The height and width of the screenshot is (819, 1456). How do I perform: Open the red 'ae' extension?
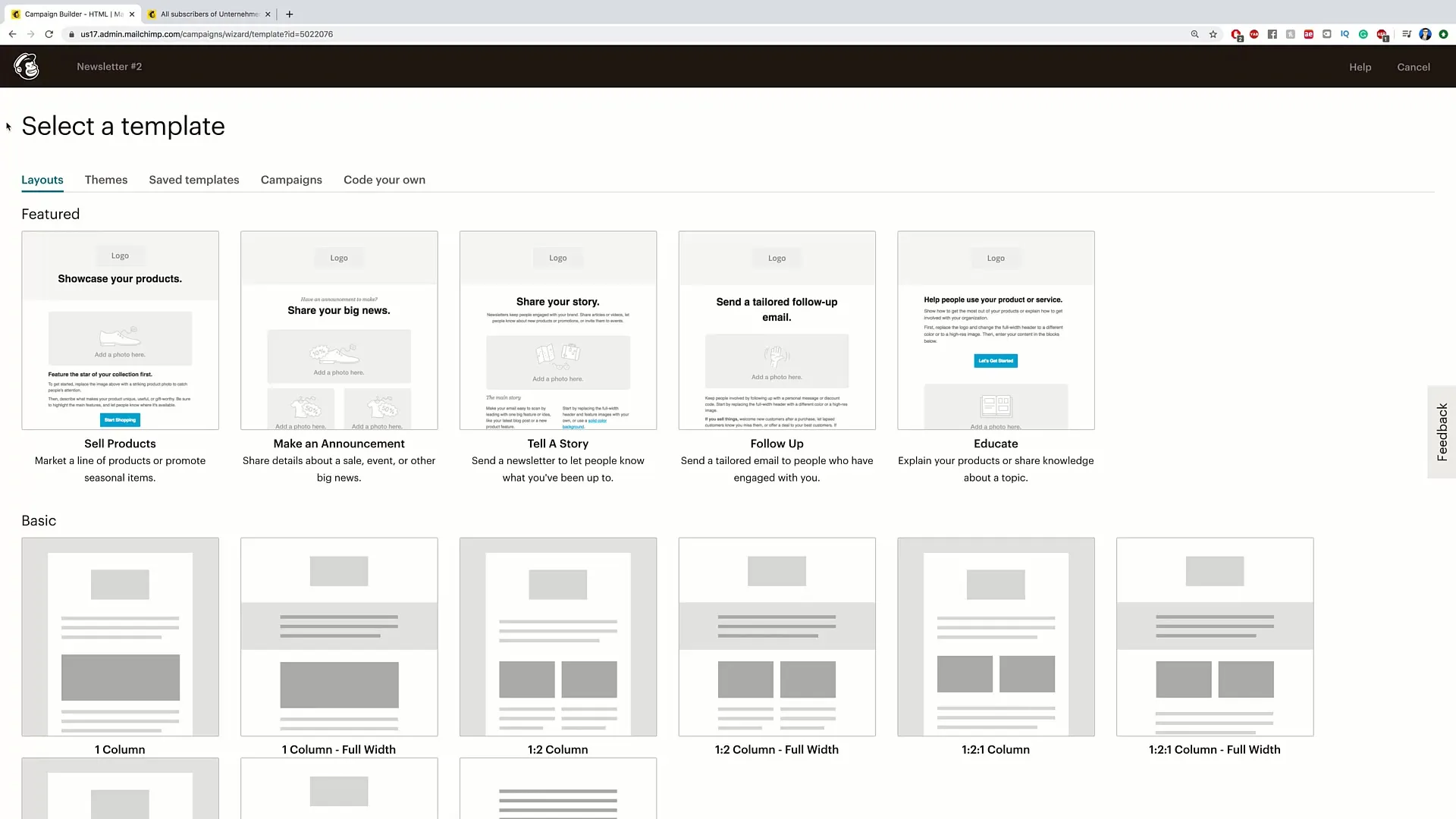pyautogui.click(x=1309, y=34)
